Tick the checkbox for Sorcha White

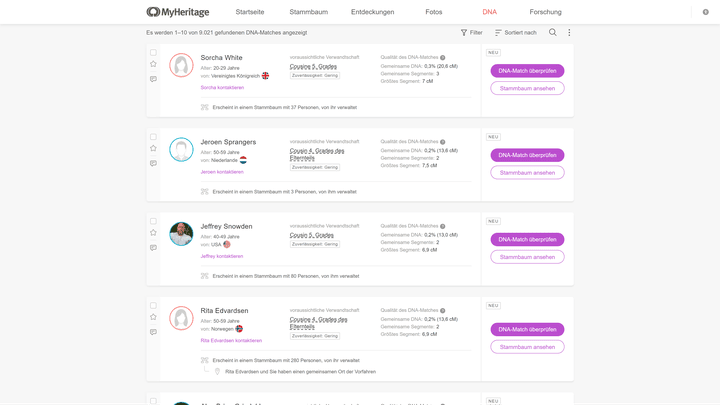(x=153, y=52)
